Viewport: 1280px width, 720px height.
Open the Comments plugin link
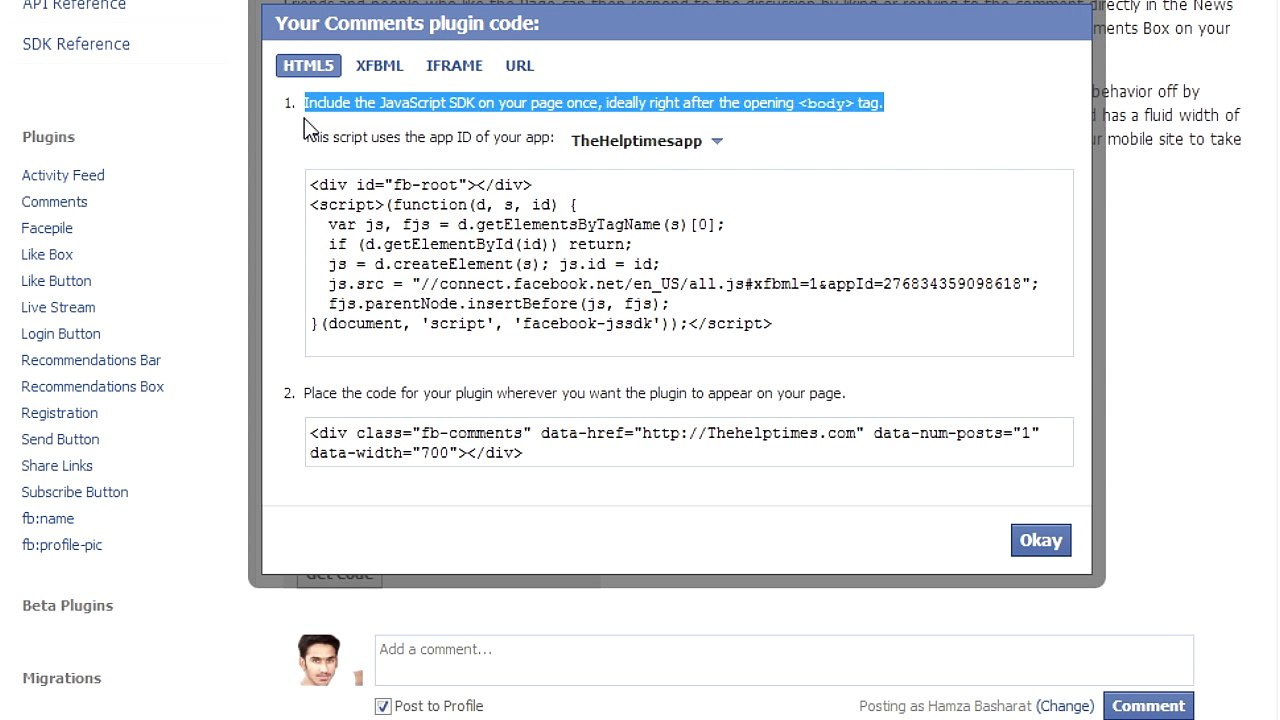(55, 202)
